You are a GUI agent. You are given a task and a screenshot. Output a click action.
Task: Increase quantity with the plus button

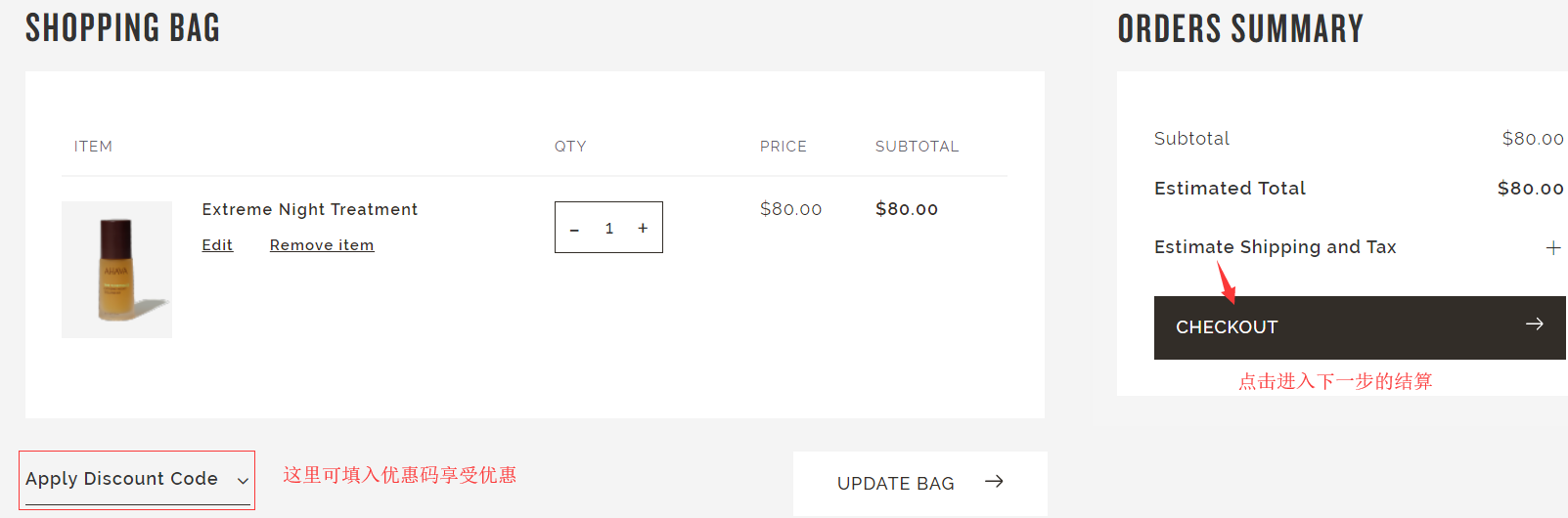643,228
